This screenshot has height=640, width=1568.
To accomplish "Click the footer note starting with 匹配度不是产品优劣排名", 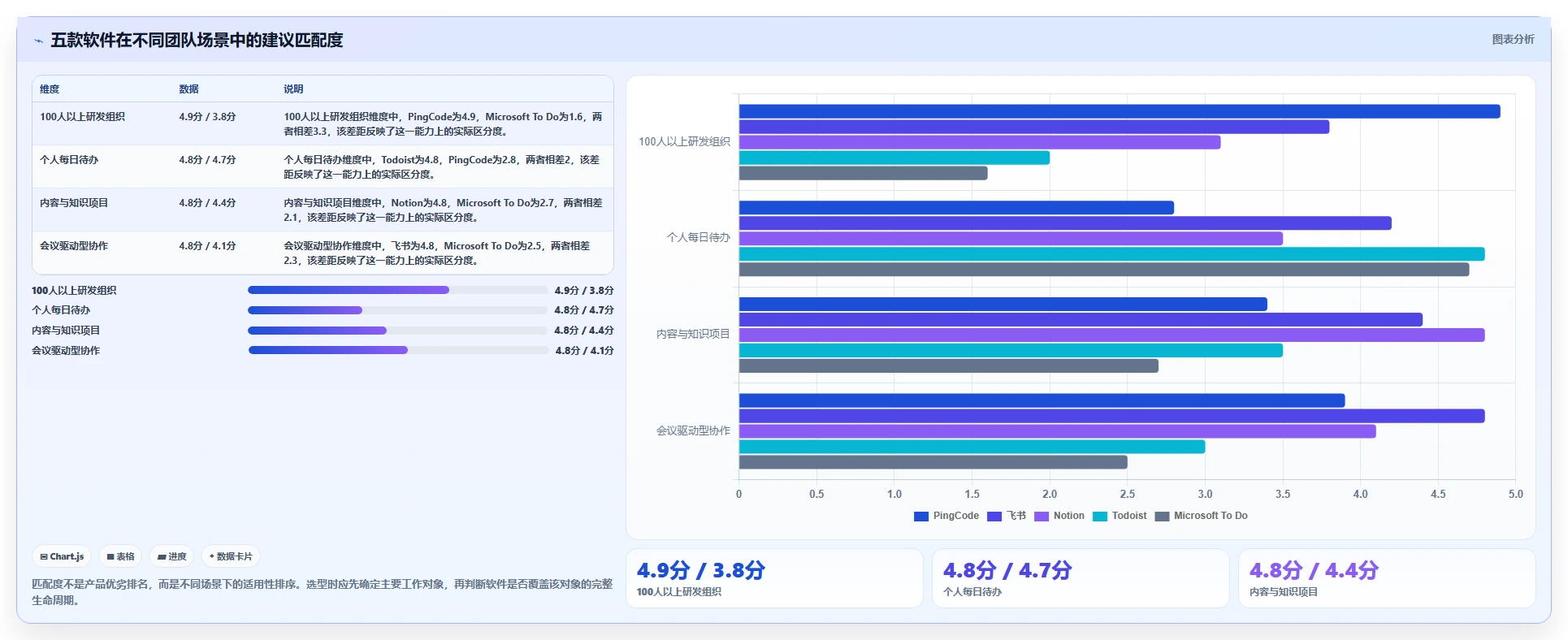I will pos(323,592).
